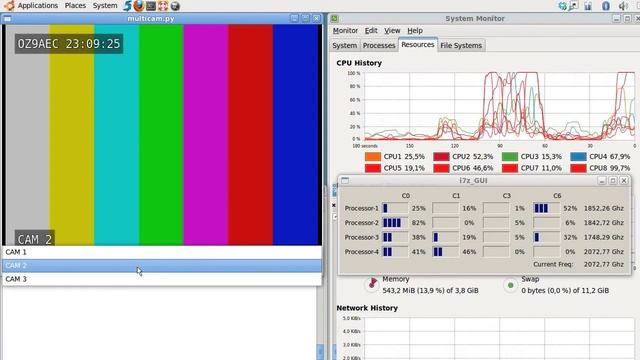Open the multicam.py window menu icon
The height and width of the screenshot is (360, 640).
[x=7, y=18]
